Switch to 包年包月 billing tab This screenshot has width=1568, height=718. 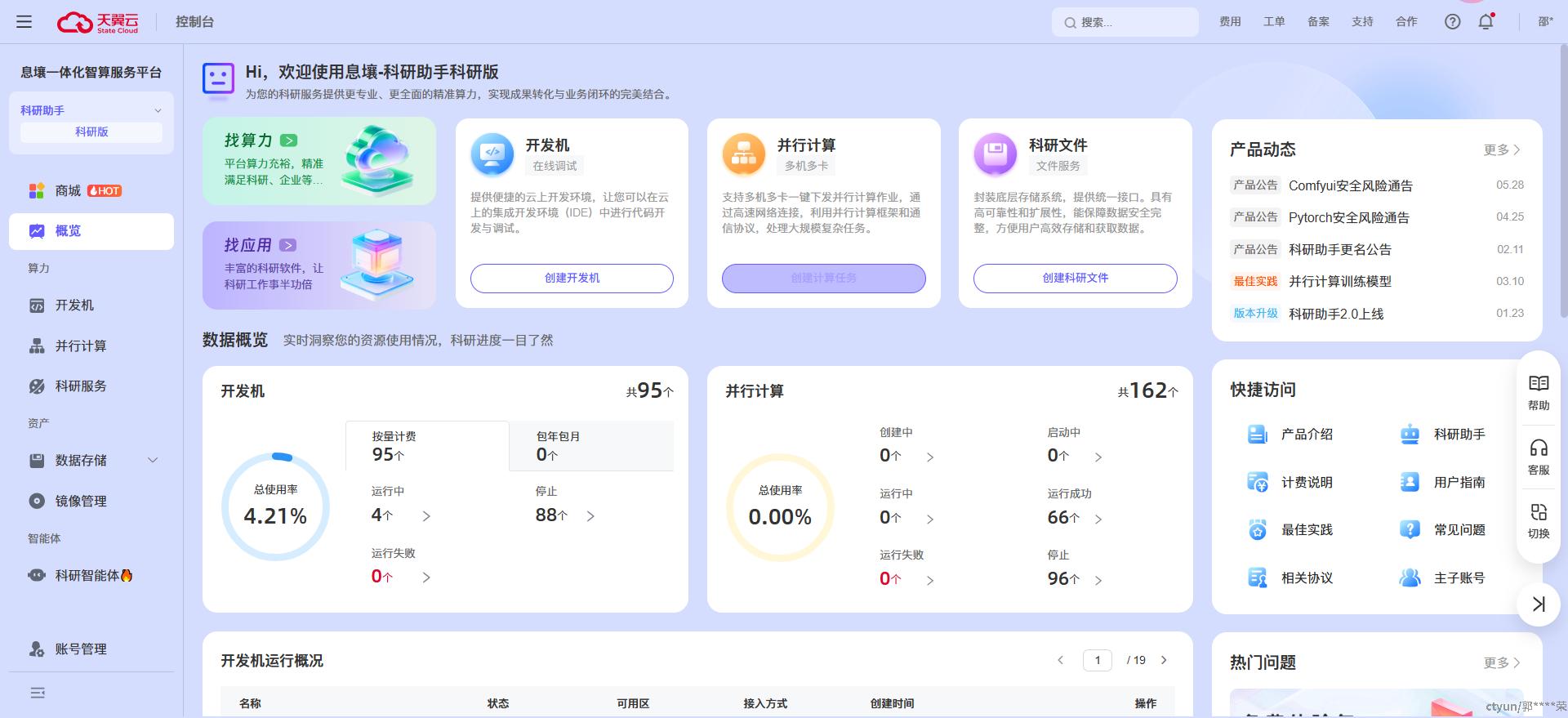590,446
